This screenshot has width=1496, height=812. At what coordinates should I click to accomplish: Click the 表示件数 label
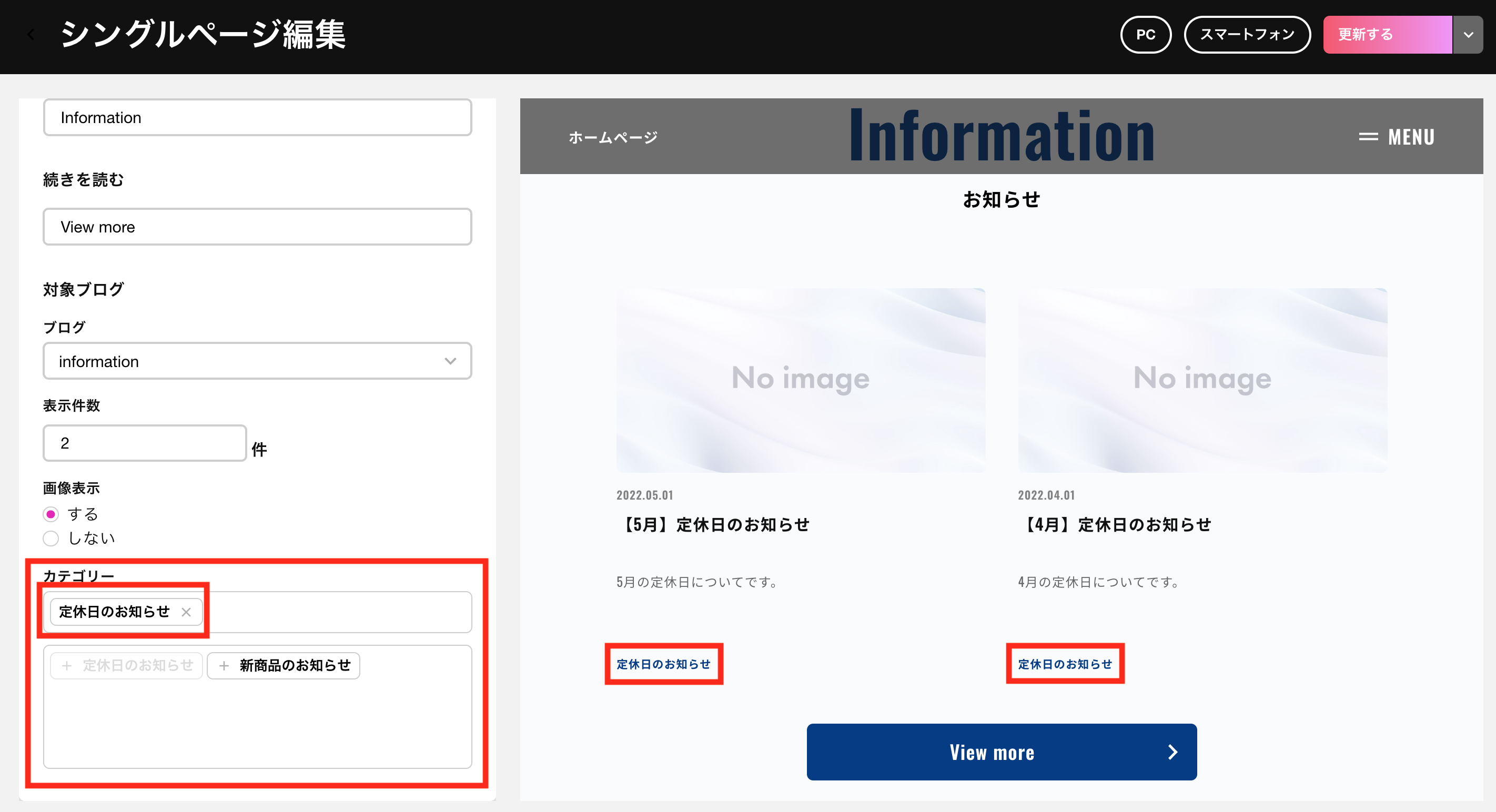[71, 405]
